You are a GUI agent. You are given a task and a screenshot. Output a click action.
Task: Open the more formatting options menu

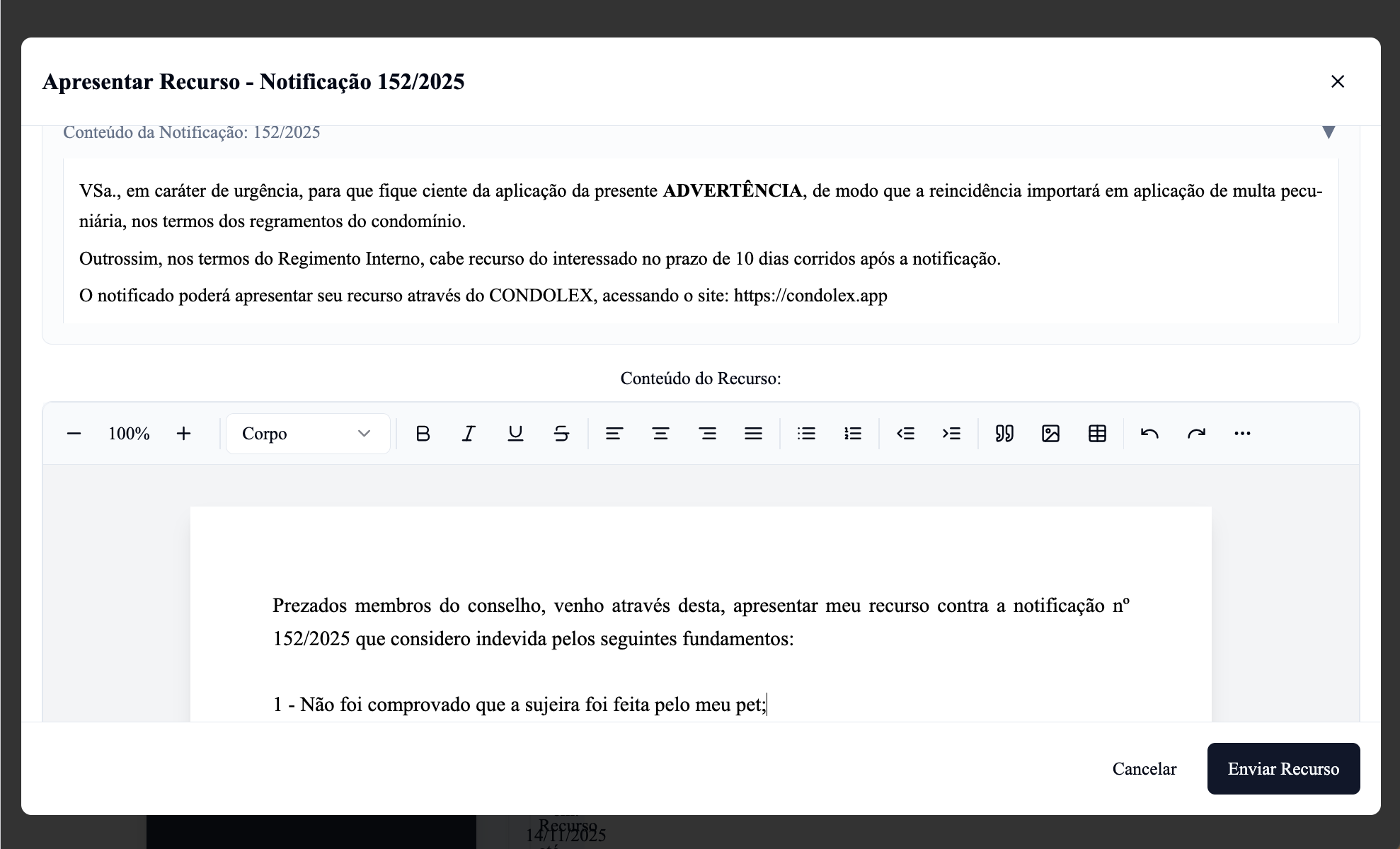point(1243,434)
